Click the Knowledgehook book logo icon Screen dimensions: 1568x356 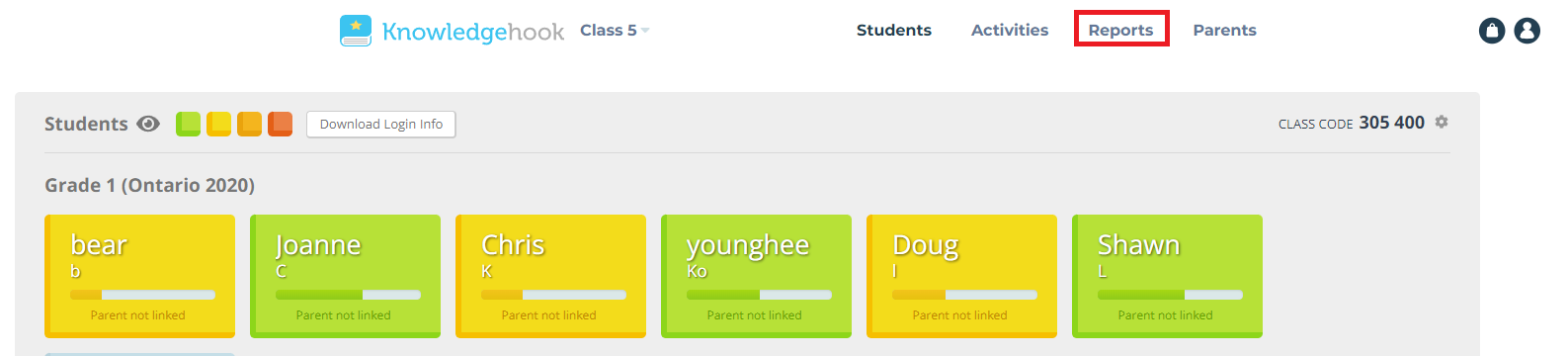click(x=356, y=31)
